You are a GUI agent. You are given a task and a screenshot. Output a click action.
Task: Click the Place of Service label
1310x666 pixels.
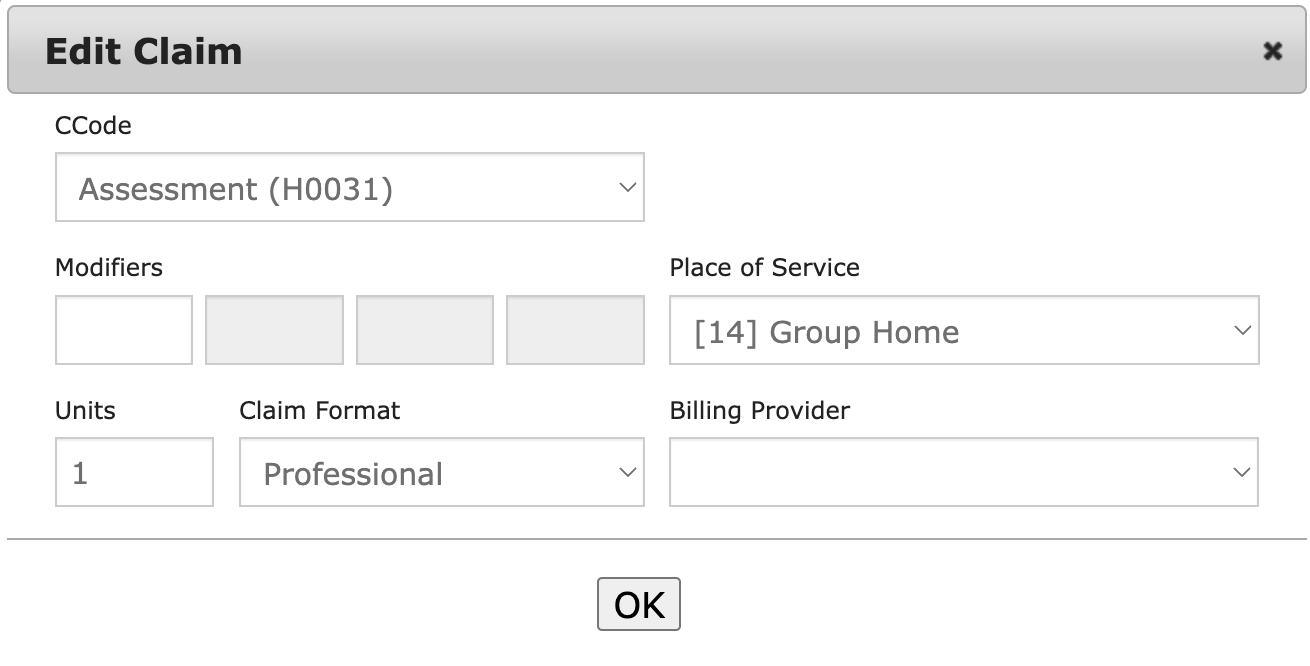coord(764,268)
